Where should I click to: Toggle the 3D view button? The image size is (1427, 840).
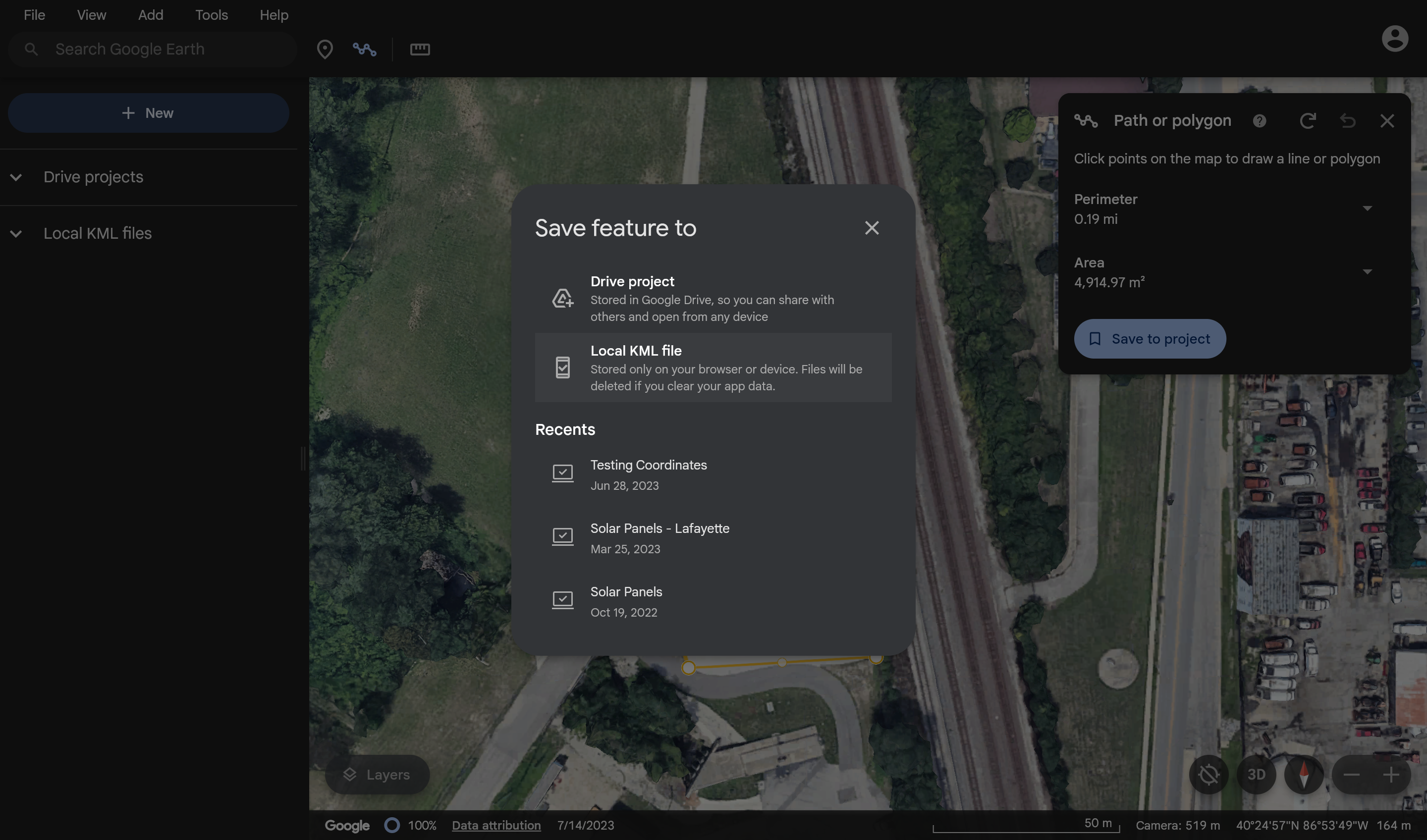tap(1256, 774)
